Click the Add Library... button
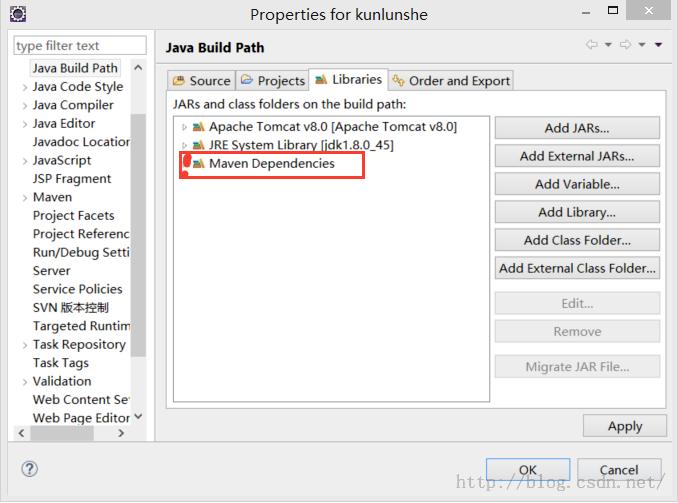Screen dimensions: 678x503 pos(577,212)
